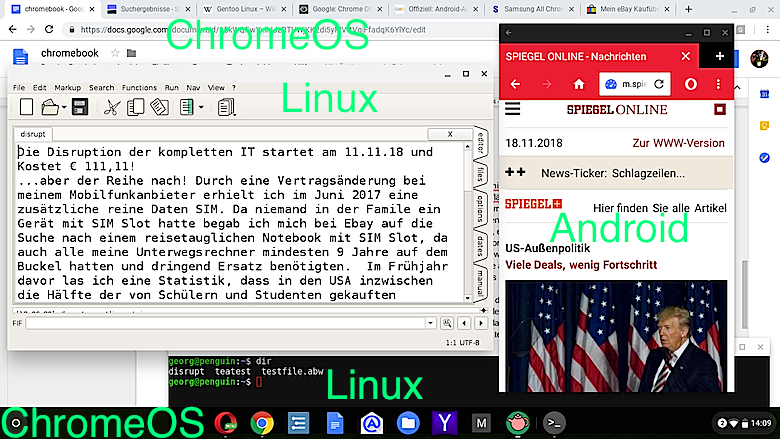Screen dimensions: 780x439
Task: Open the documents list icon in toolbar
Action: [x=226, y=107]
